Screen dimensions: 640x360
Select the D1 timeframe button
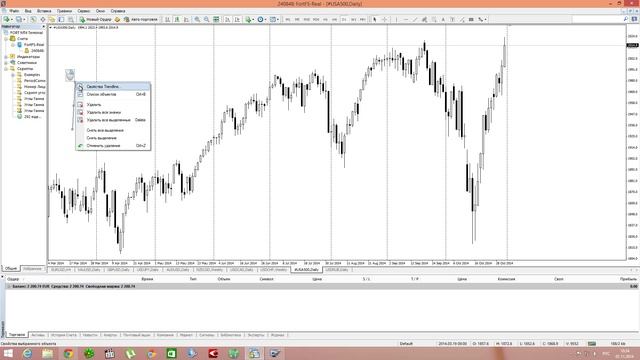pos(344,19)
